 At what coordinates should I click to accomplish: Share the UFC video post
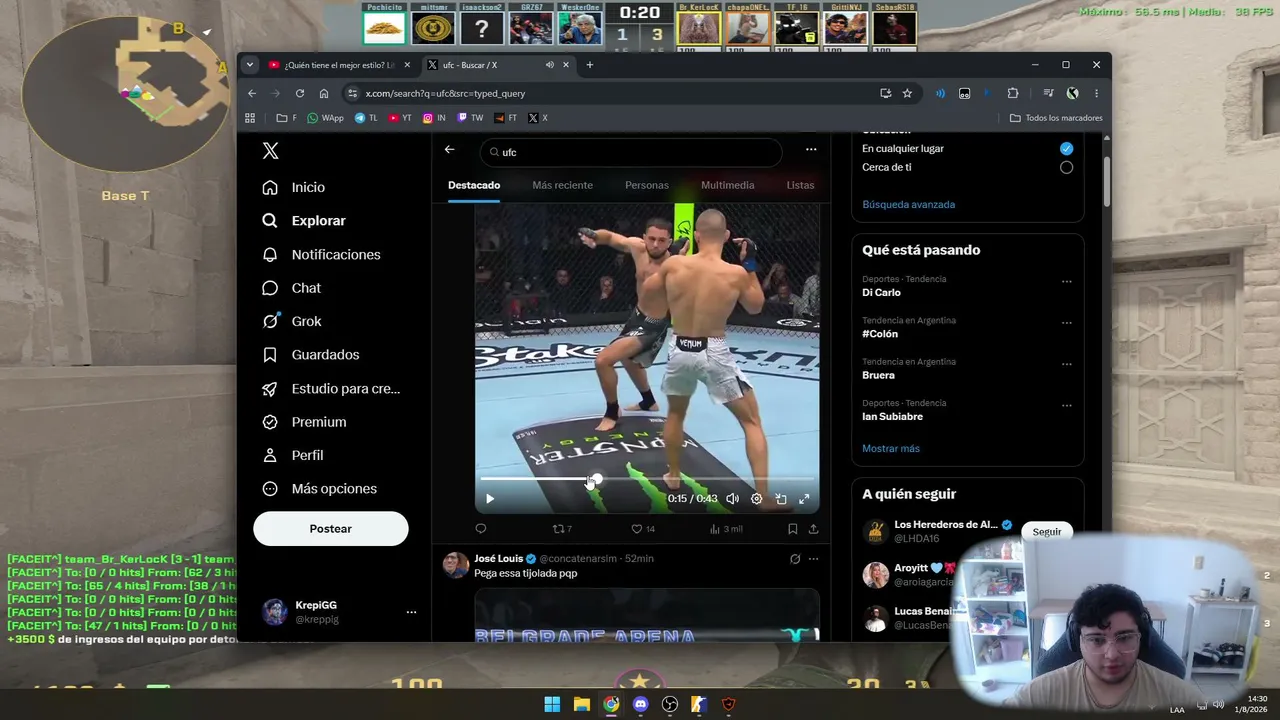813,529
